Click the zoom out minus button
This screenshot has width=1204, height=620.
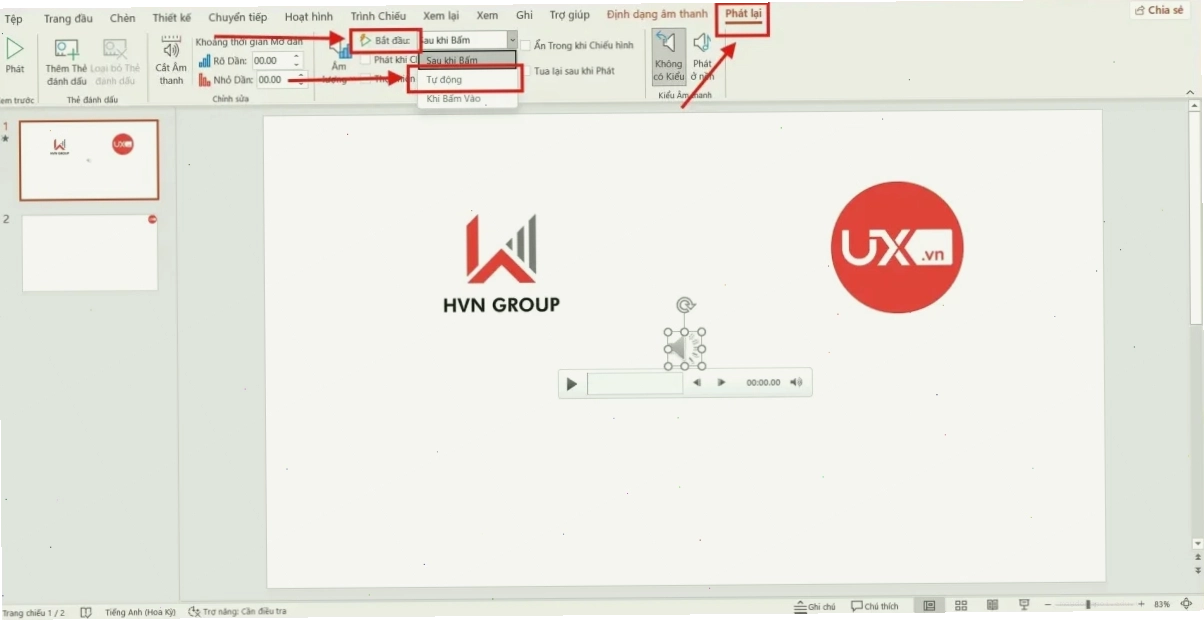(x=1047, y=605)
